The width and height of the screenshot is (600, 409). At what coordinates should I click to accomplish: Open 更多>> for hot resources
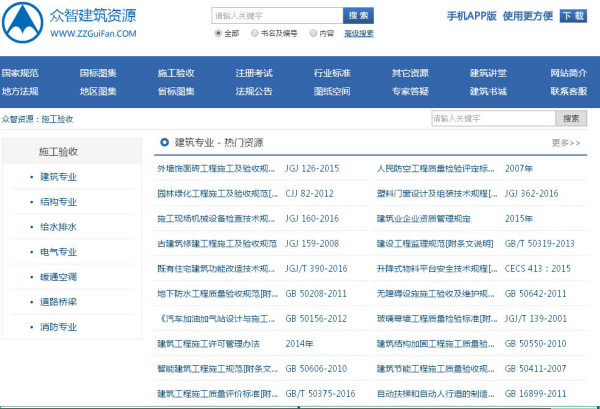566,143
